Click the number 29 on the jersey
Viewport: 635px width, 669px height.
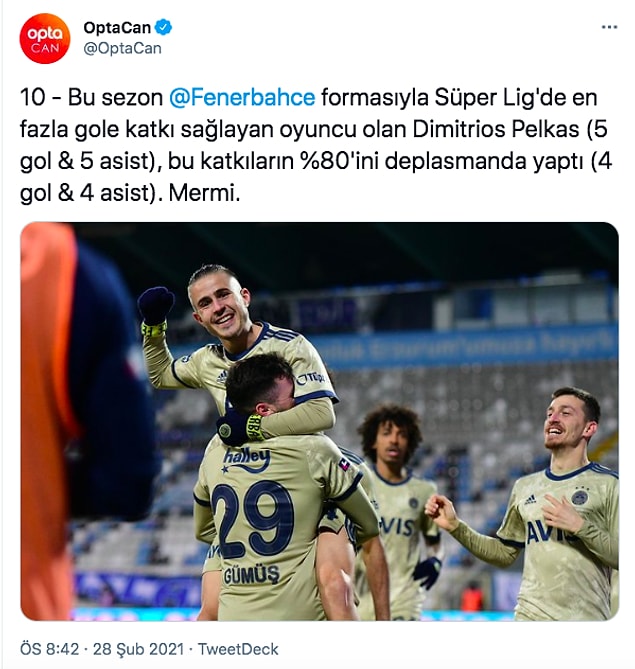(x=253, y=518)
